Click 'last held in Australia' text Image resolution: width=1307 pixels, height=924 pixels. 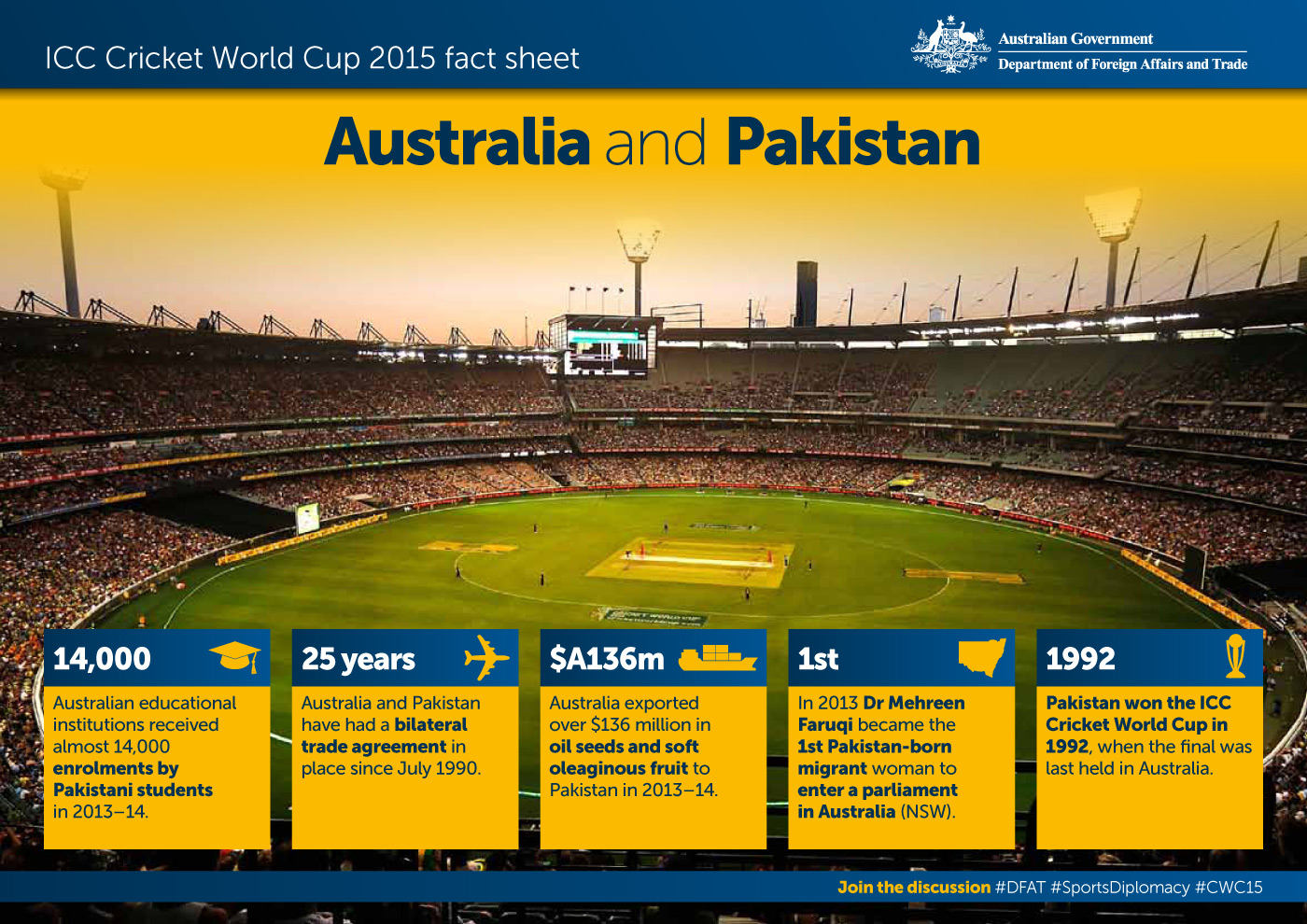click(1130, 768)
